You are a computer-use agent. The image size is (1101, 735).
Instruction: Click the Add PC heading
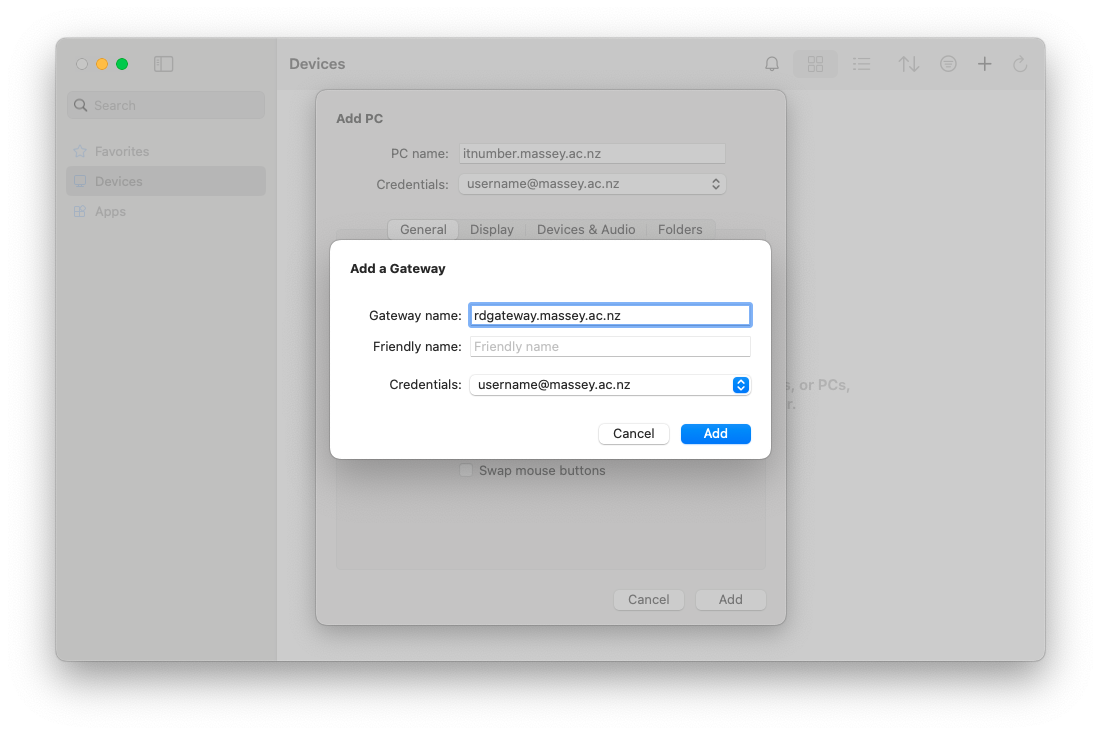360,119
